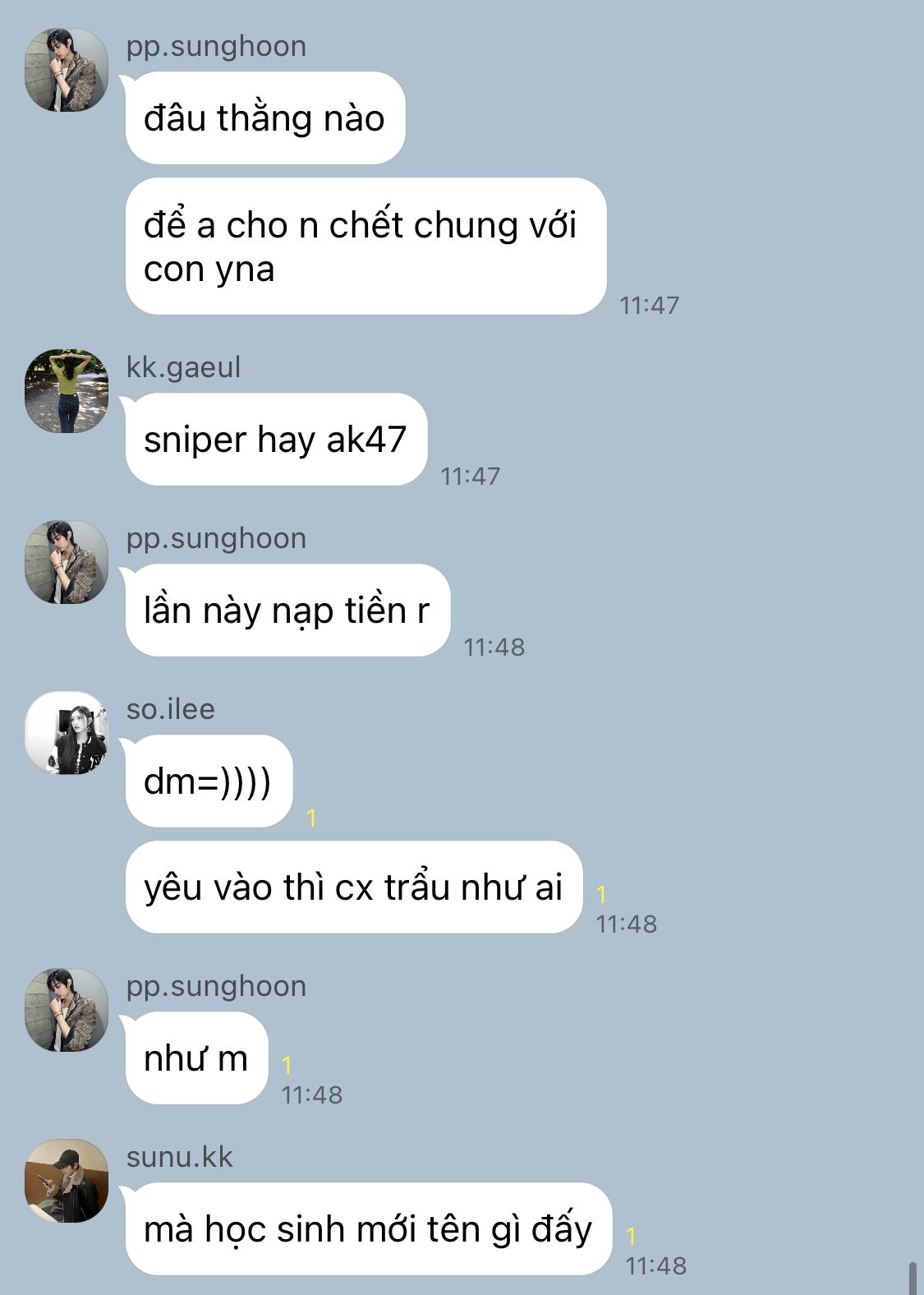Image resolution: width=924 pixels, height=1295 pixels.
Task: Tap sunu.kk's profile picture
Action: [x=67, y=1181]
